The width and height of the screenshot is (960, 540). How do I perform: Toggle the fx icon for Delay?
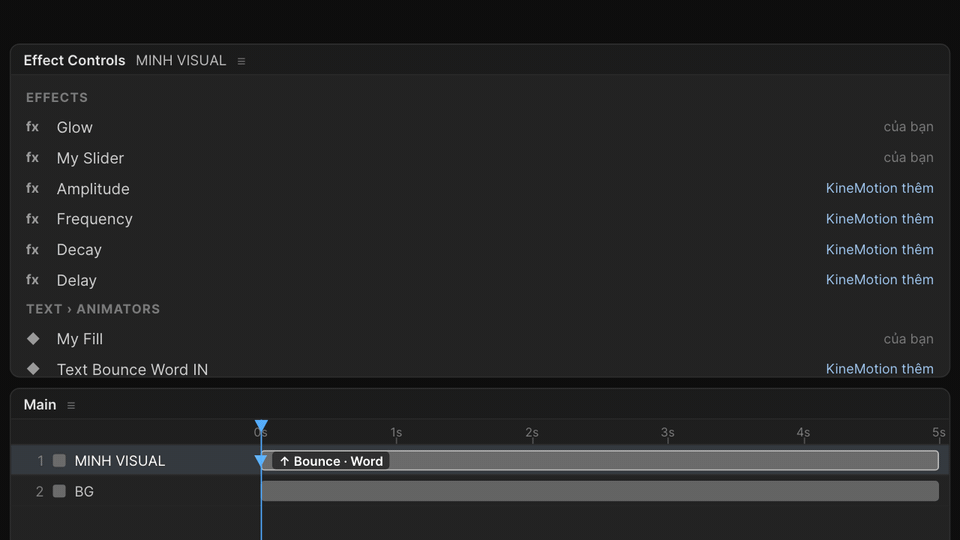pyautogui.click(x=32, y=280)
